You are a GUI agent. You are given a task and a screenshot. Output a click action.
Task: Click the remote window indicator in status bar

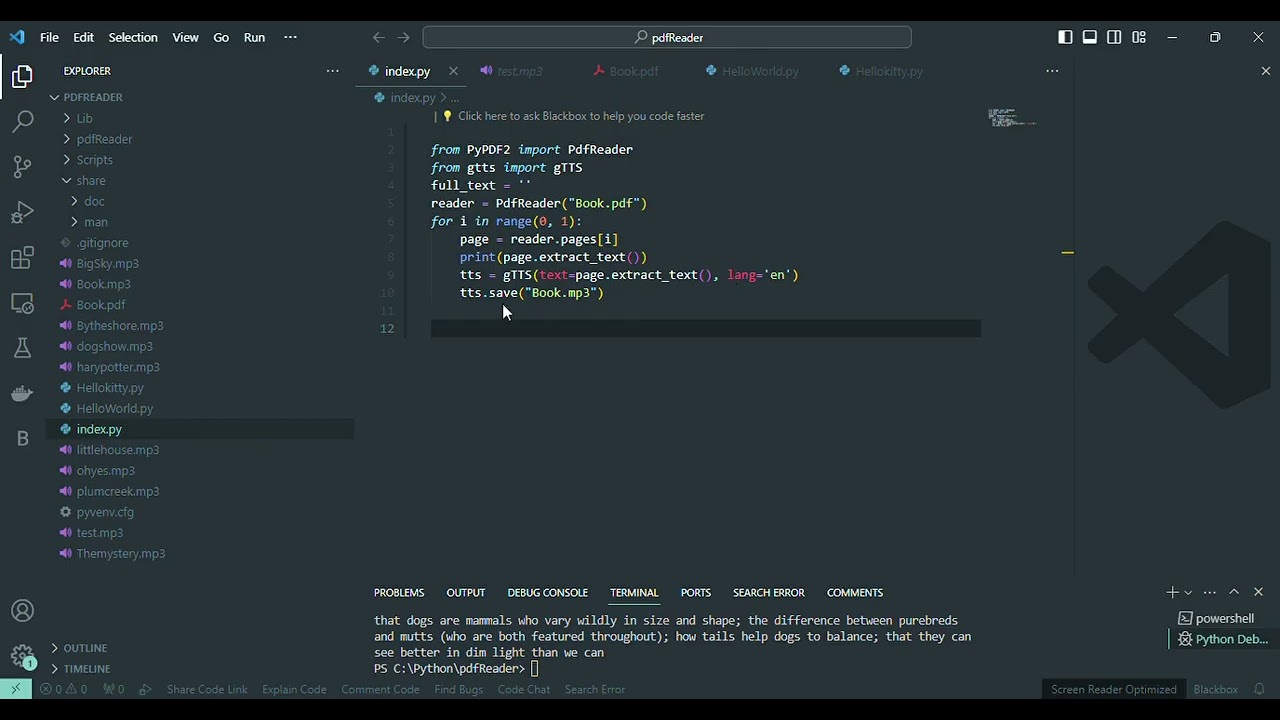click(15, 689)
